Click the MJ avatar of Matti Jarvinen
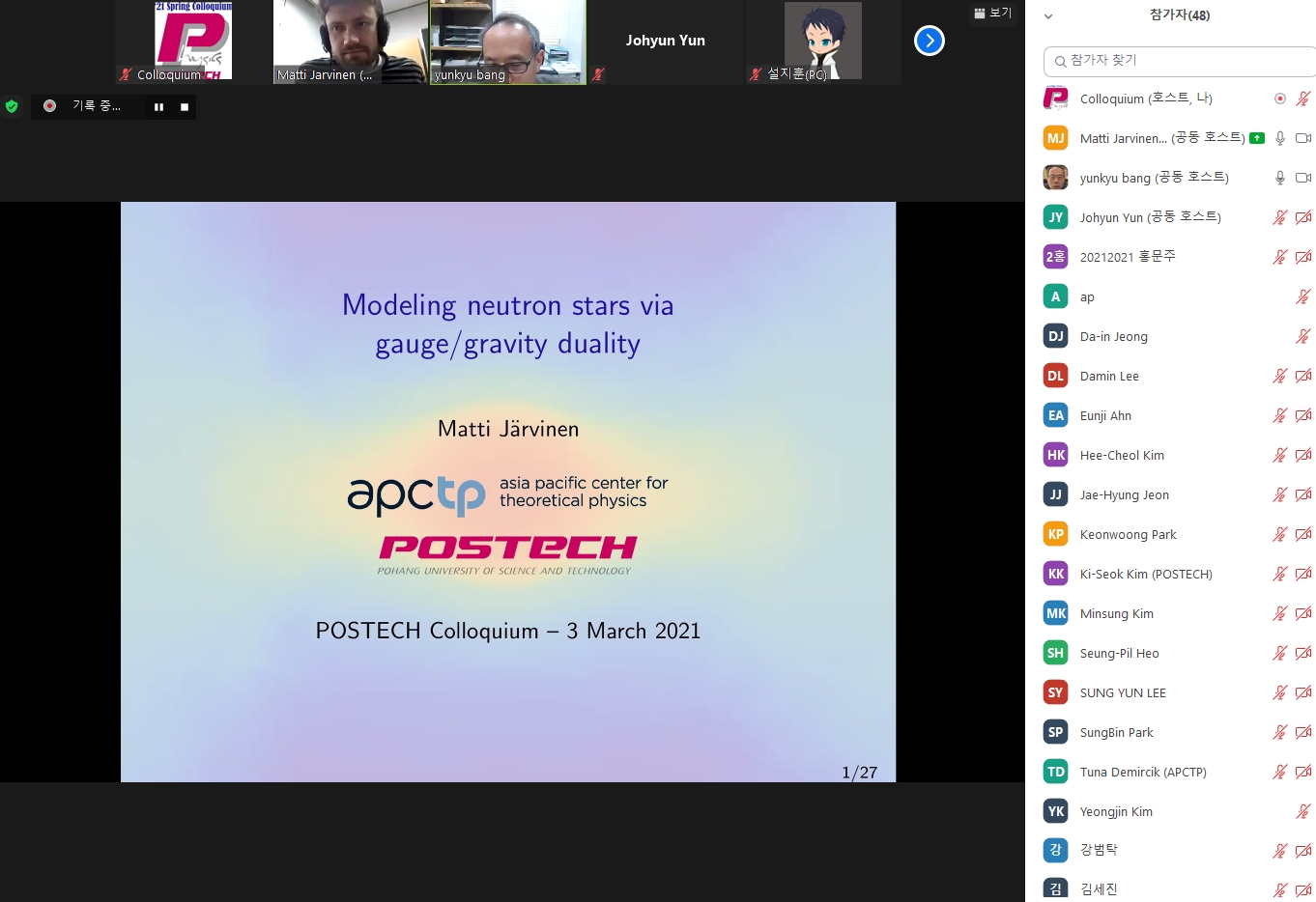 pyautogui.click(x=1055, y=138)
